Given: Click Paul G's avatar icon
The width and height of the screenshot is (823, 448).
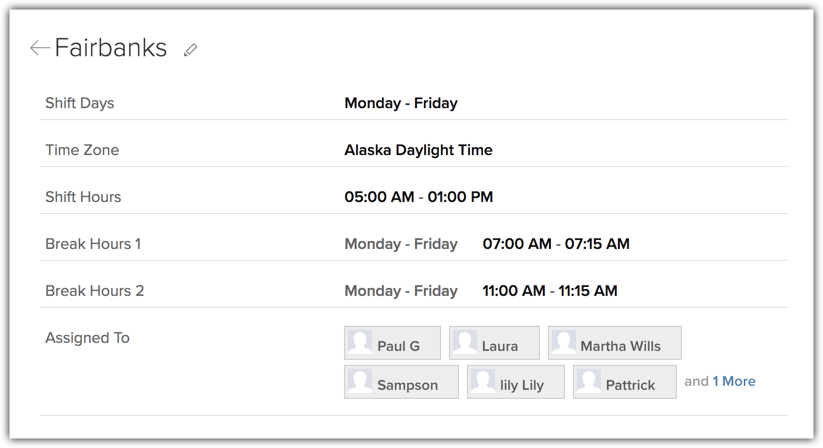Looking at the screenshot, I should click(x=360, y=343).
